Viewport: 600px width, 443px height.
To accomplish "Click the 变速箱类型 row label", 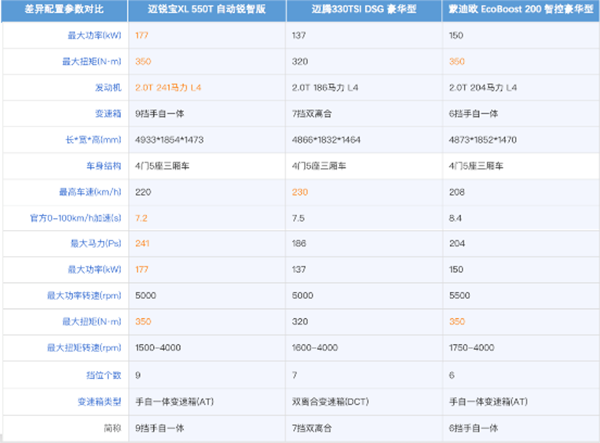I will coord(99,402).
